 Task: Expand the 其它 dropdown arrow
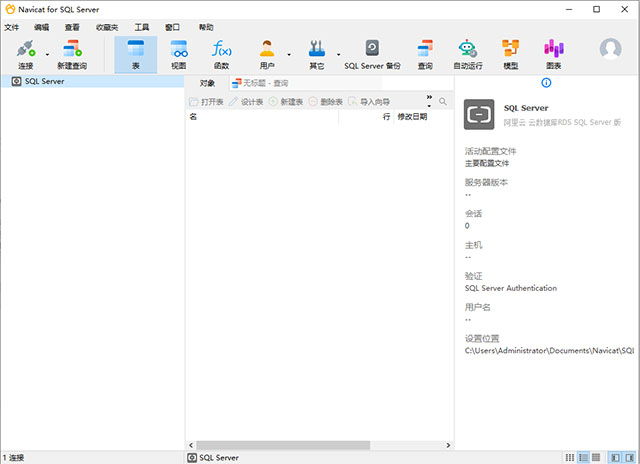(x=338, y=54)
